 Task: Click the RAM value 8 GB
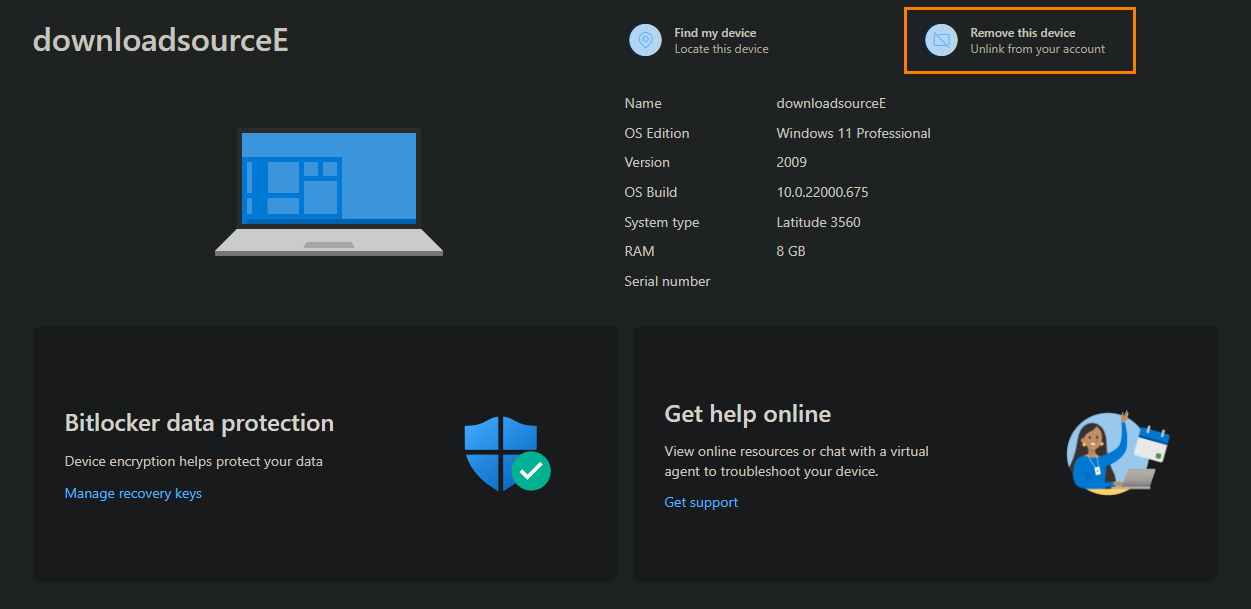[x=790, y=251]
